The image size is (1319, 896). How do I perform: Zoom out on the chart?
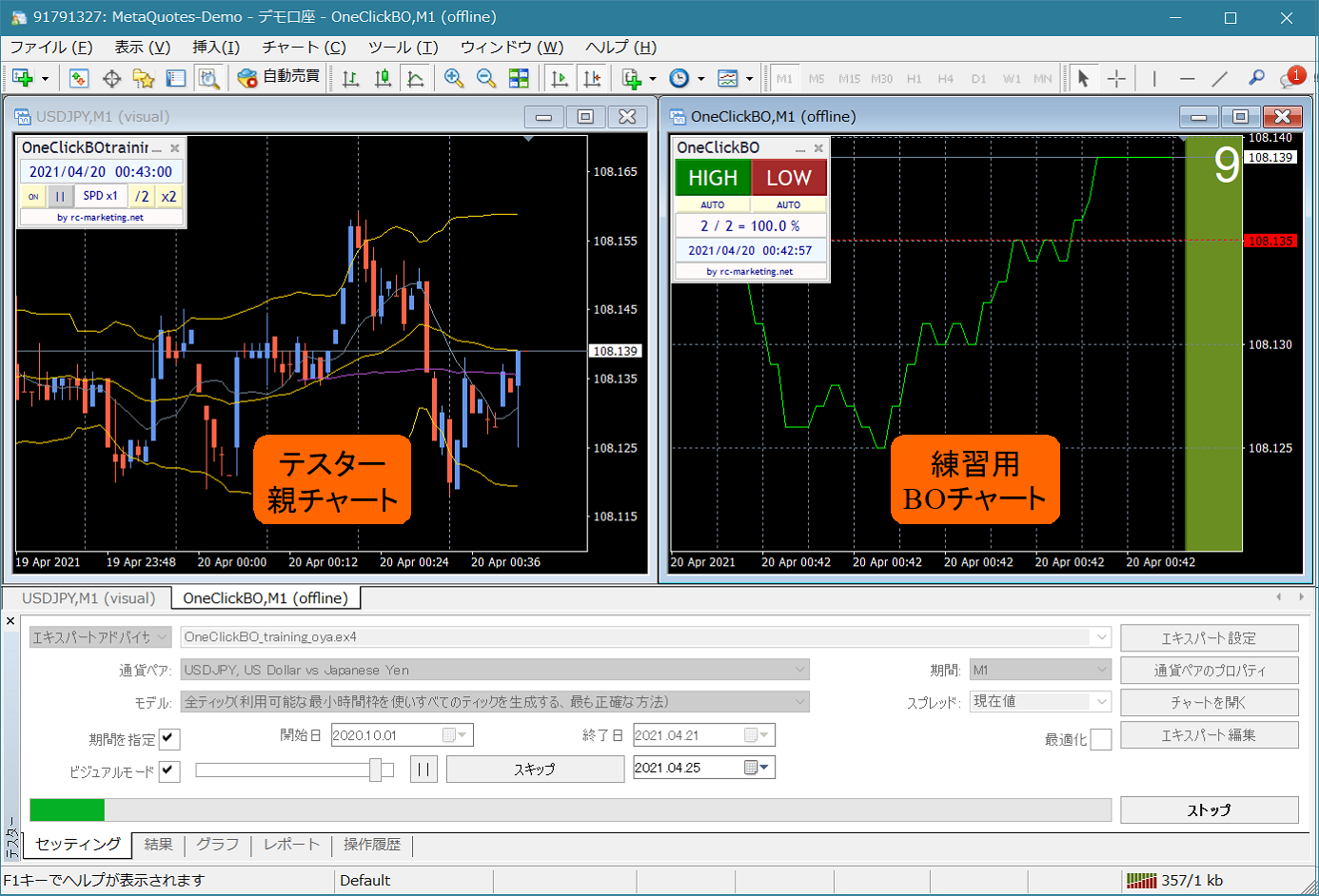pos(486,78)
